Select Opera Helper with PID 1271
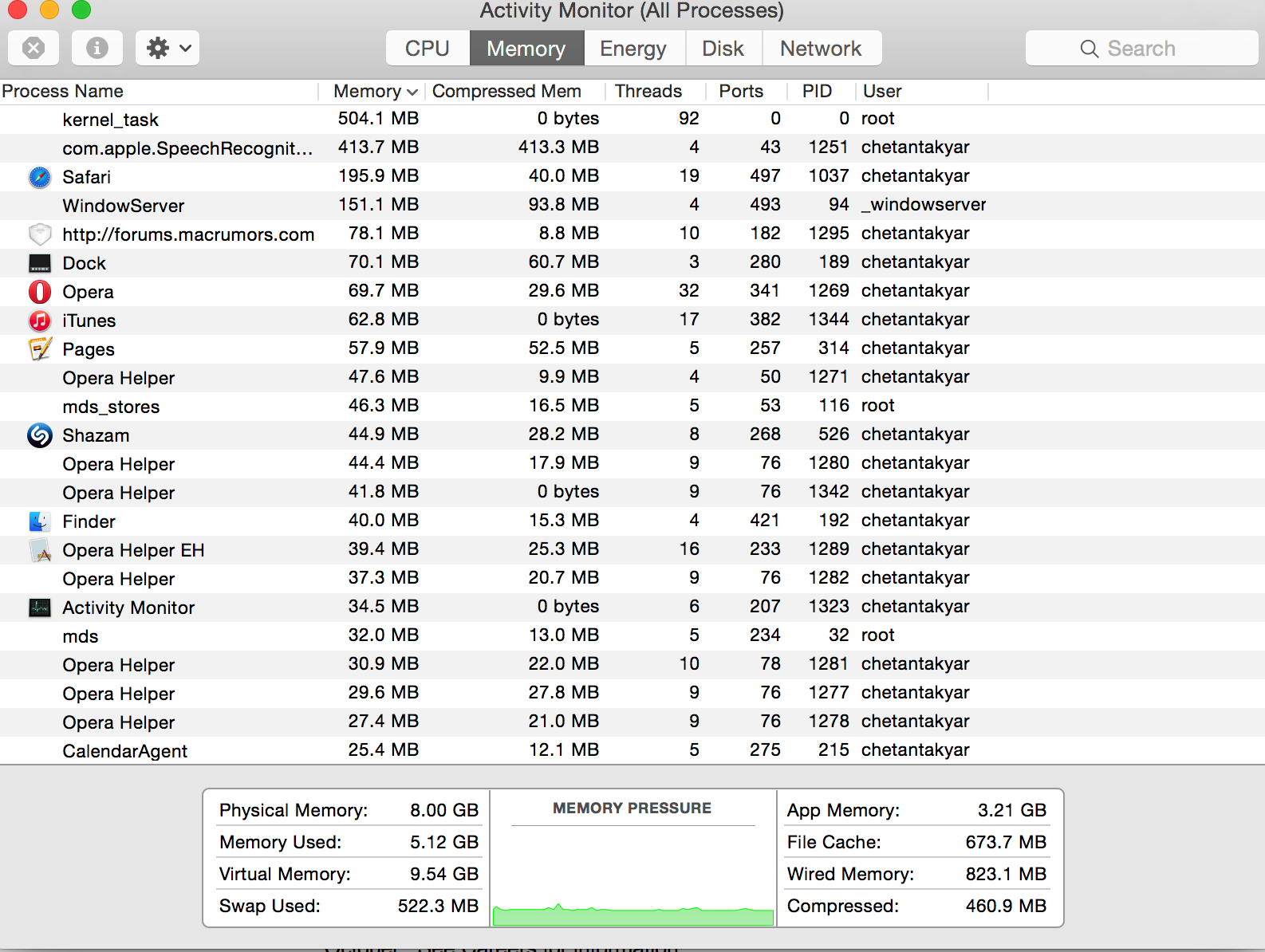 (x=632, y=377)
